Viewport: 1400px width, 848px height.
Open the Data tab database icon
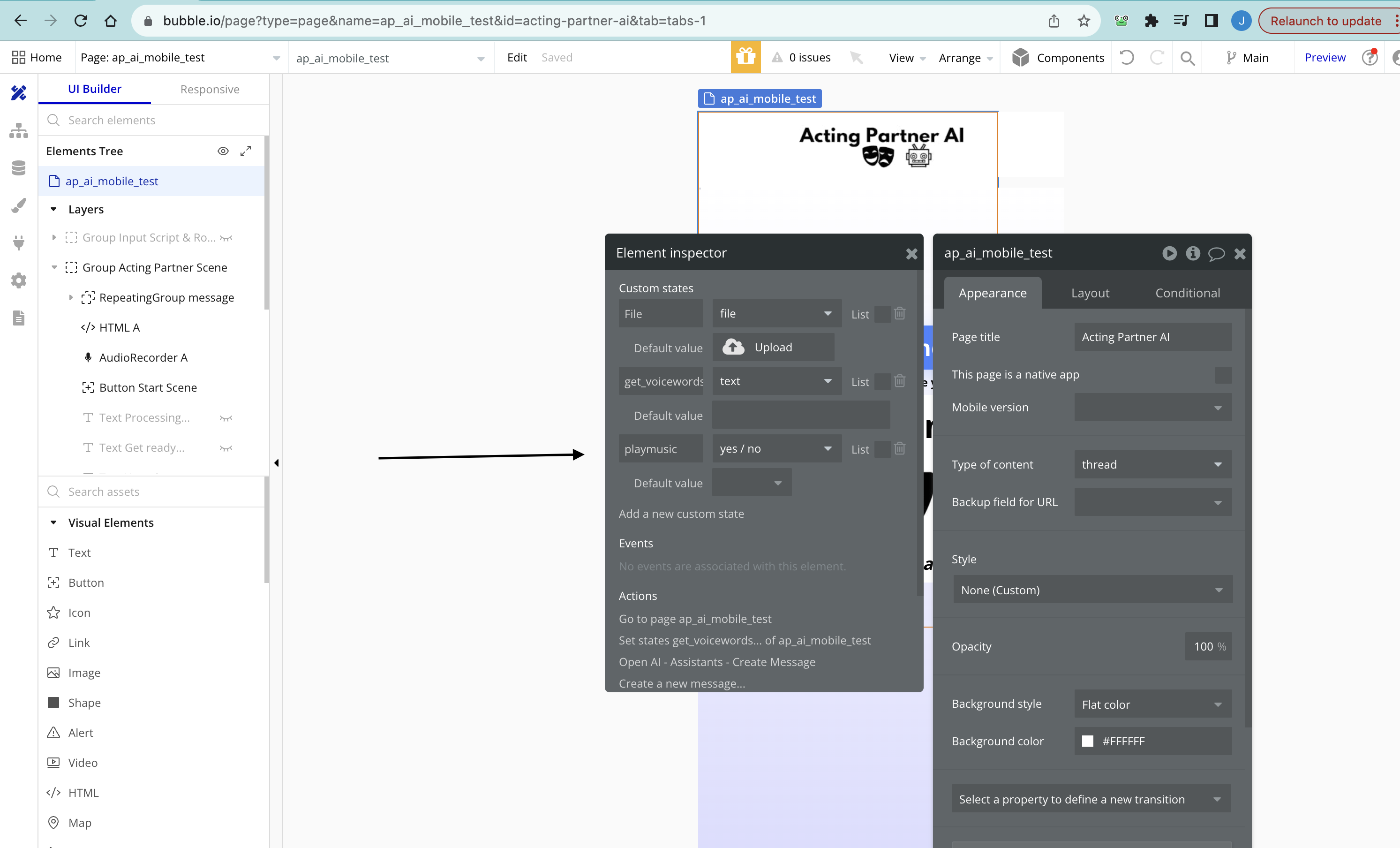[x=18, y=168]
